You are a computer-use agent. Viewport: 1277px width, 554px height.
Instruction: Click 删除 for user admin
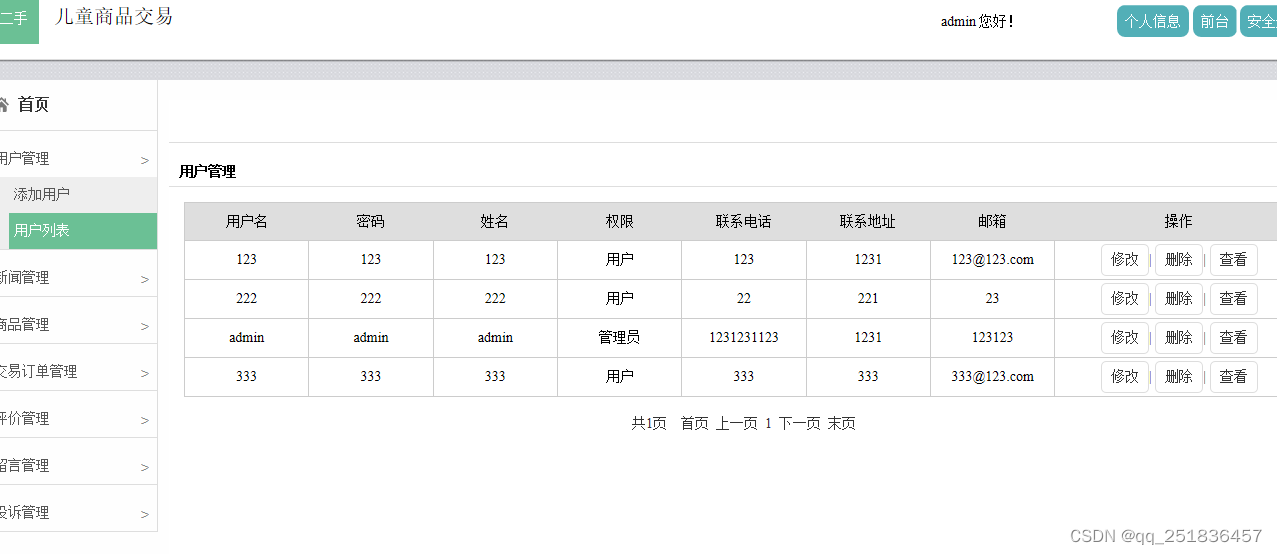pos(1179,338)
